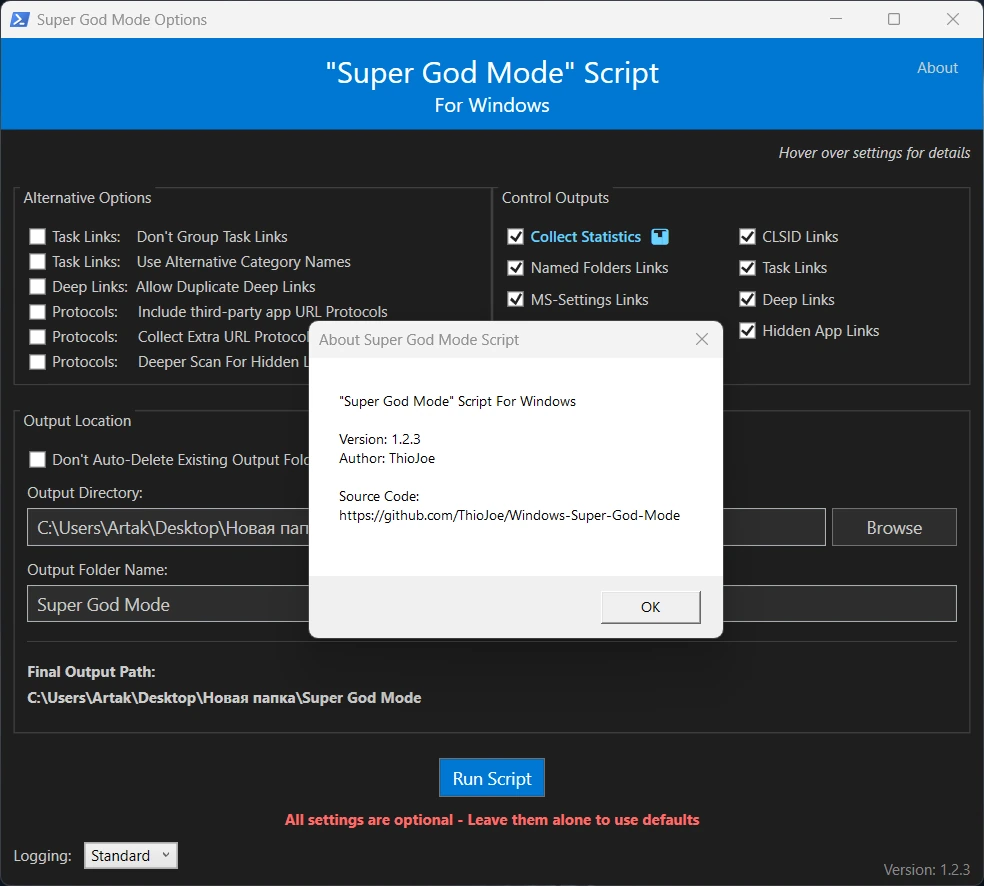The image size is (984, 886).
Task: Close the About Super God Mode dialog
Action: 702,339
